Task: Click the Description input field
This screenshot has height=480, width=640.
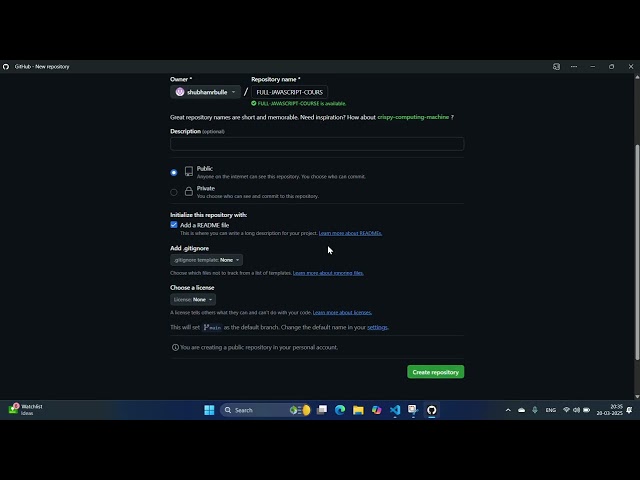Action: (317, 144)
